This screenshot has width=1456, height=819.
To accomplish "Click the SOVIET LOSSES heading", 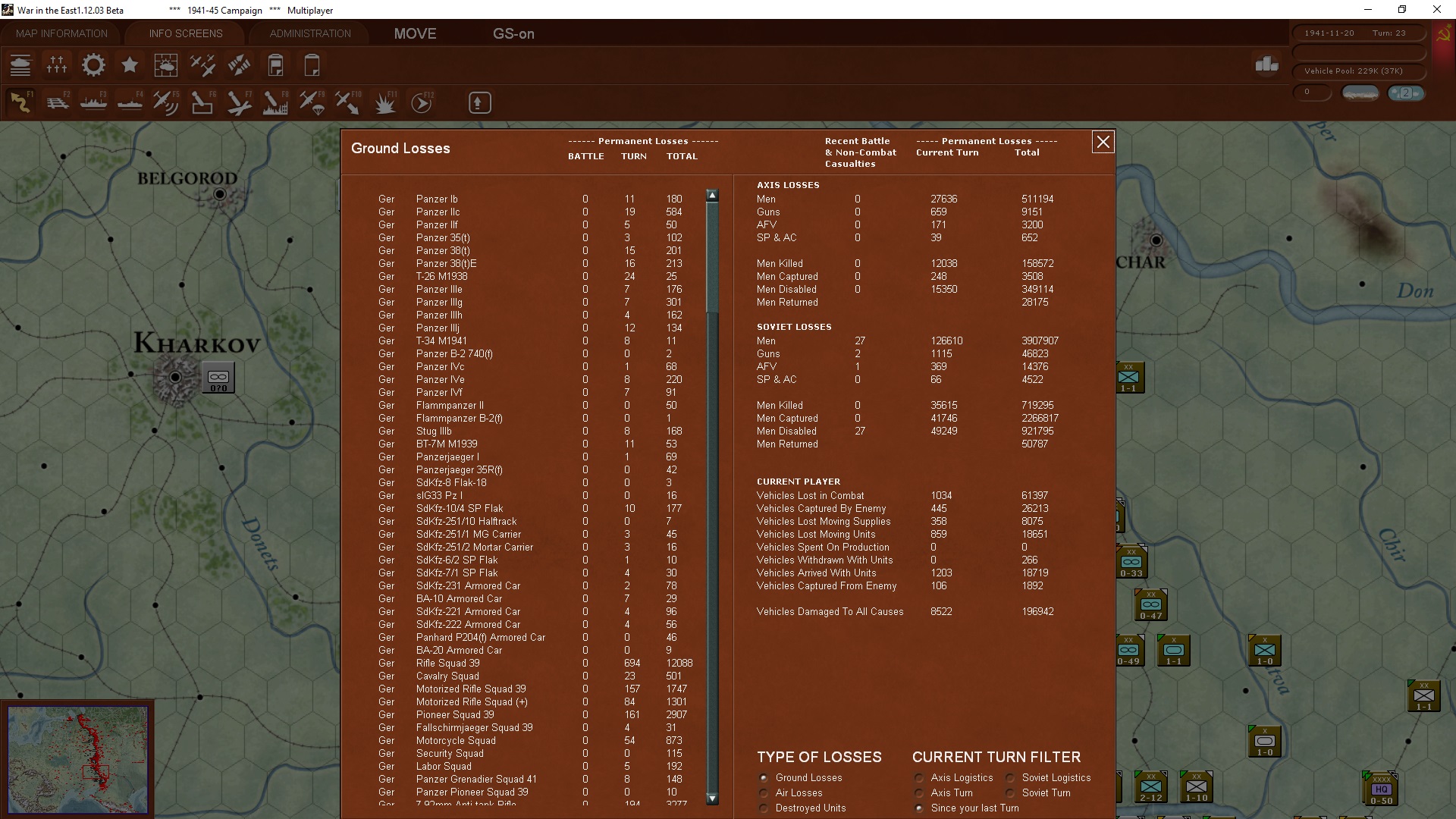I will [794, 327].
